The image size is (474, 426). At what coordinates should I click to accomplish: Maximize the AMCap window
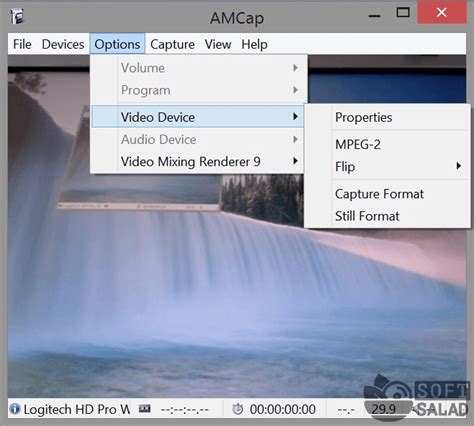pos(403,13)
